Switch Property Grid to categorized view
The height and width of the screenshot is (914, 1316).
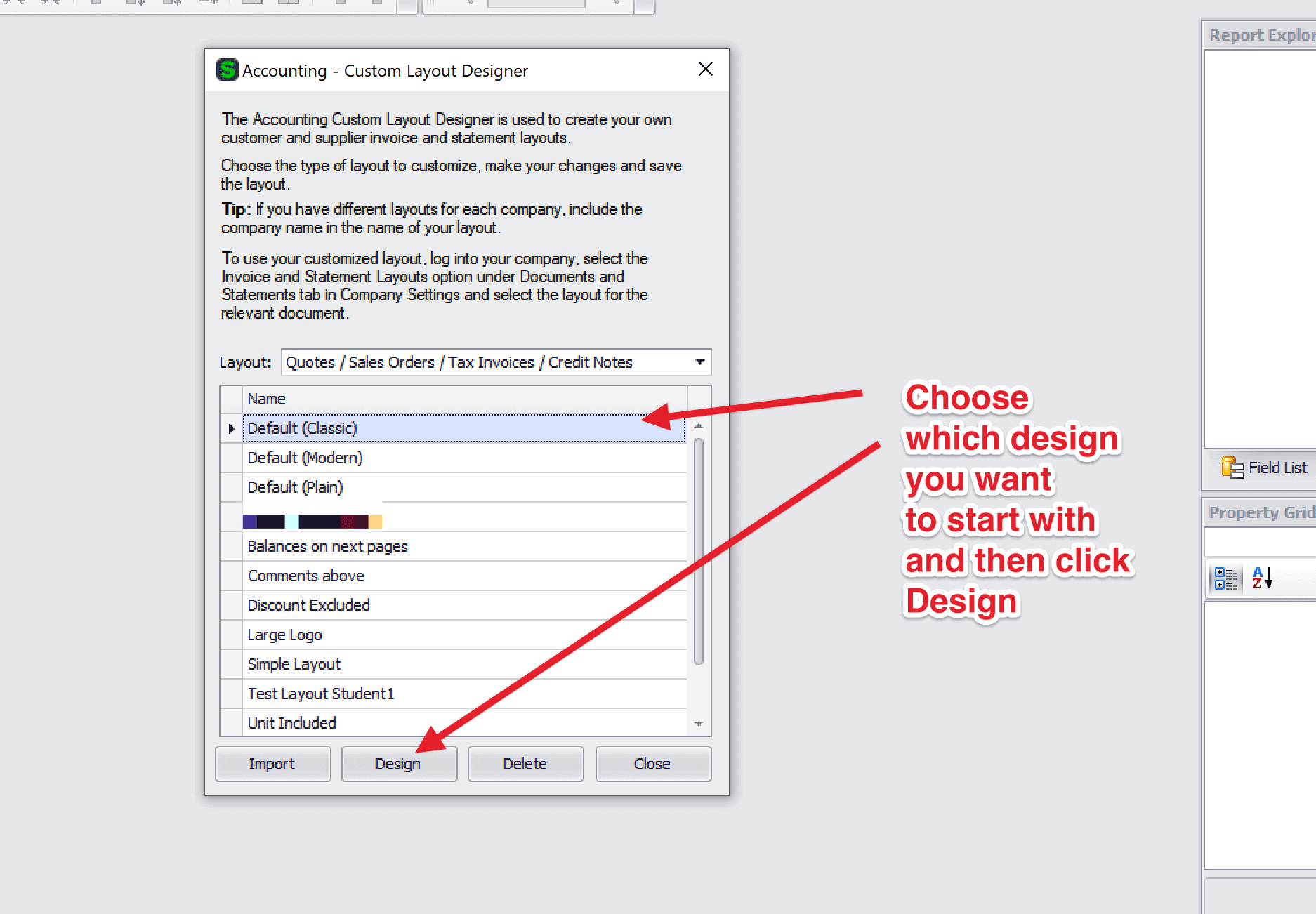click(1225, 578)
